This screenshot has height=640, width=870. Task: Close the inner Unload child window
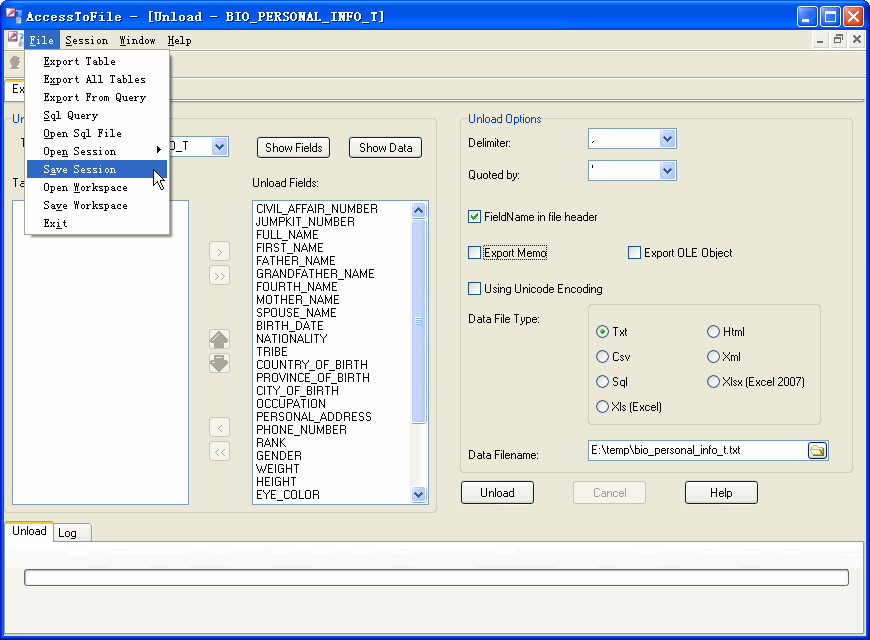coord(857,39)
